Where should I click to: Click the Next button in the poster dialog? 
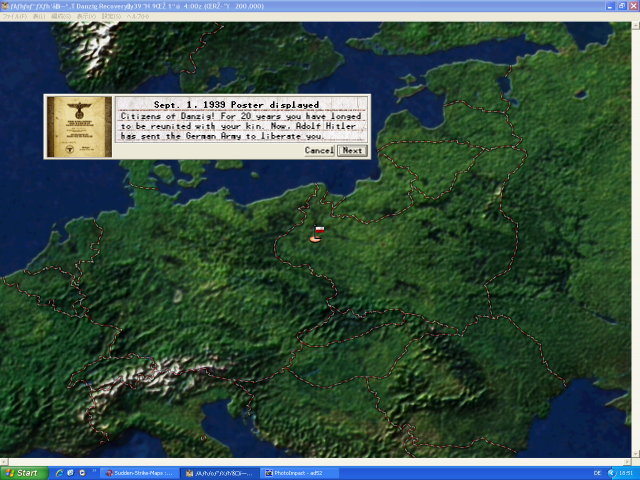pyautogui.click(x=352, y=150)
